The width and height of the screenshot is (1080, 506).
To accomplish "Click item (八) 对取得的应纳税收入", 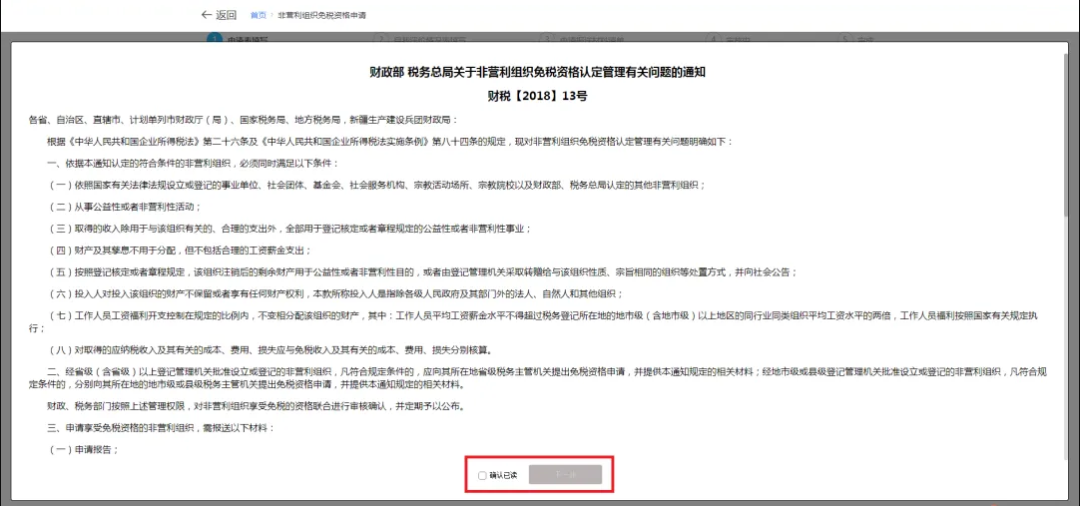I will tap(270, 350).
